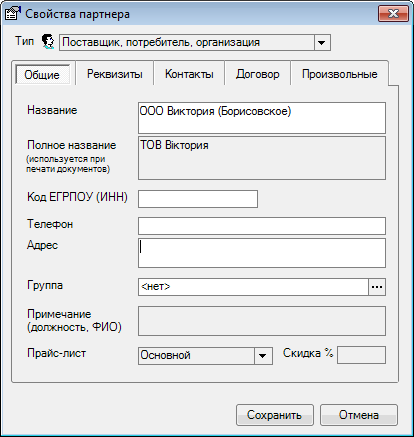This screenshot has width=414, height=437.
Task: Click the partner type person icon
Action: 48,42
